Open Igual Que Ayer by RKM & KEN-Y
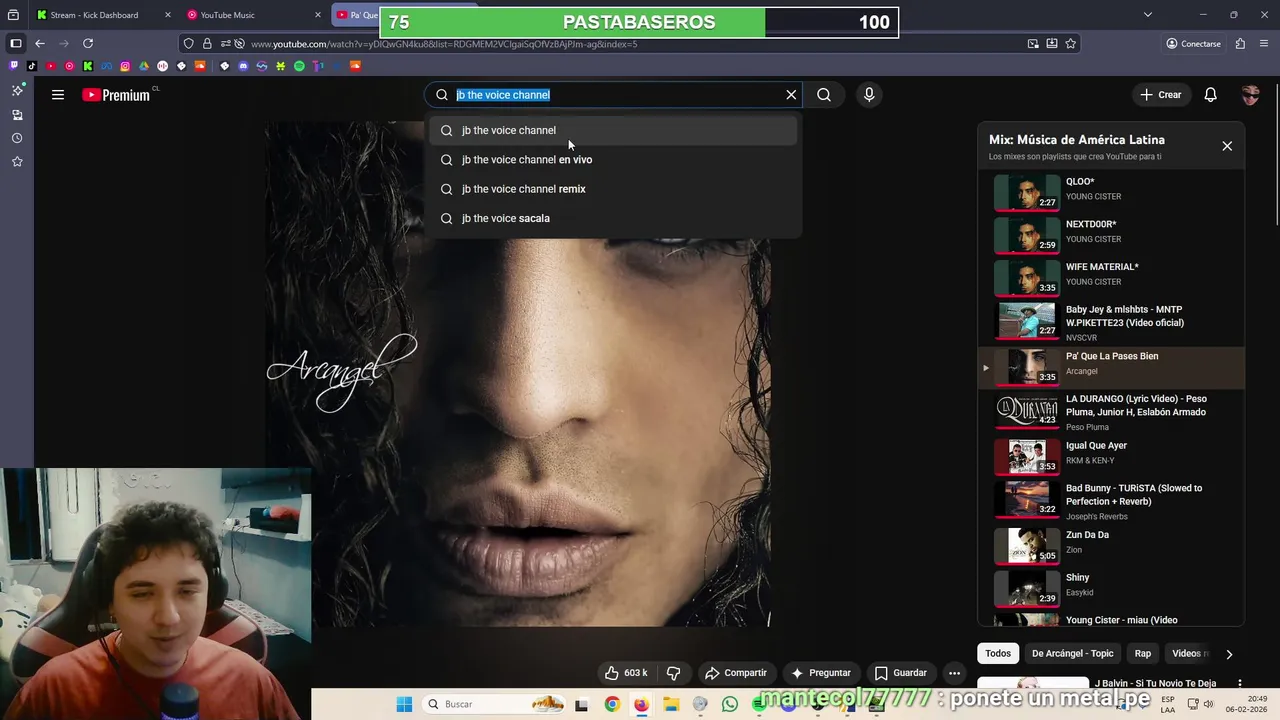This screenshot has width=1280, height=720. coord(1110,455)
